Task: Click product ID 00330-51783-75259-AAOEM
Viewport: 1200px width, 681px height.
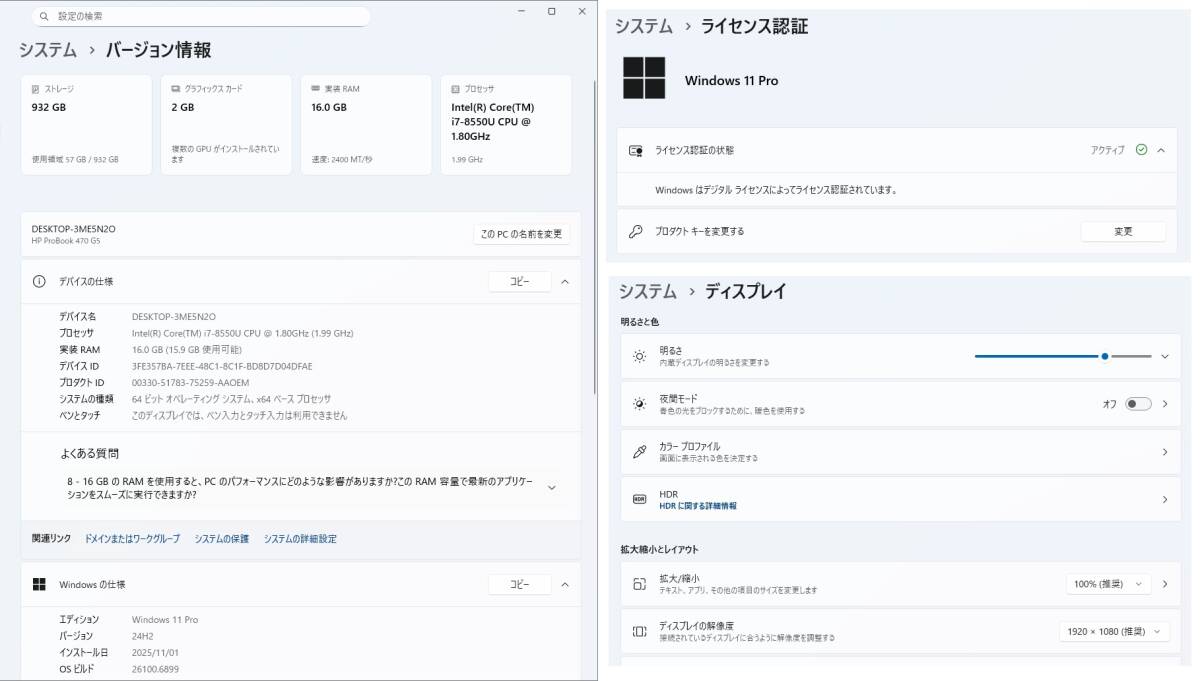Action: [190, 382]
